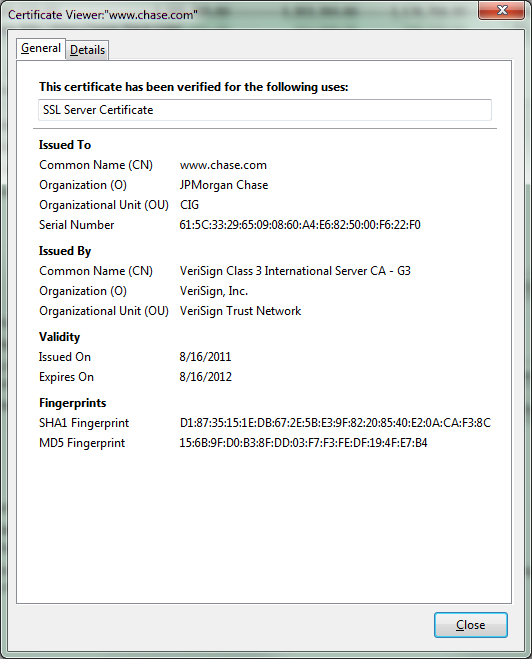This screenshot has height=659, width=532.
Task: Click the Issued On date 8/16/2011
Action: click(x=205, y=357)
